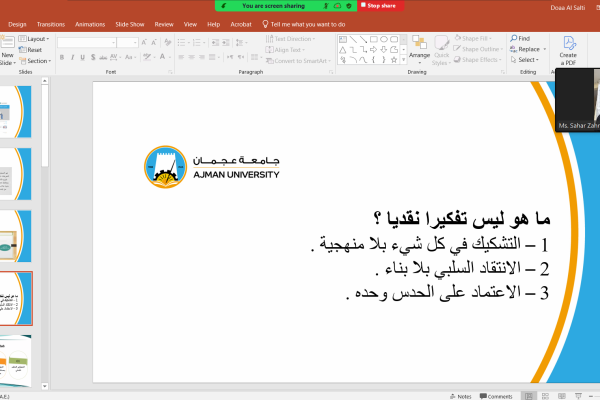This screenshot has width=600, height=400.
Task: Pick the Down Arrow shape
Action: pyautogui.click(x=384, y=50)
